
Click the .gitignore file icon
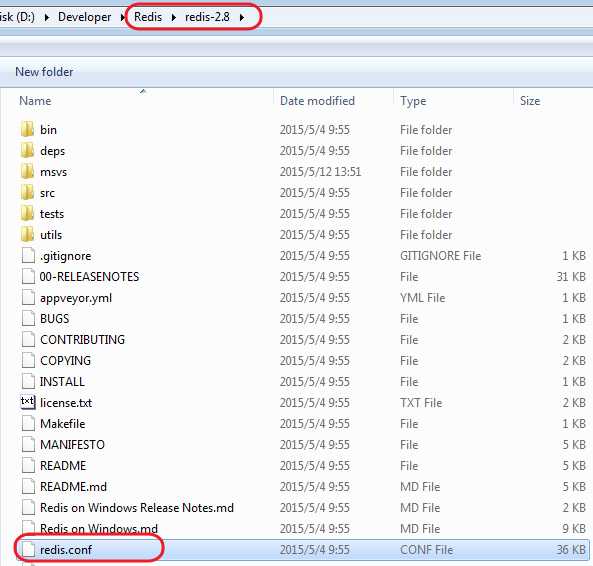point(28,256)
